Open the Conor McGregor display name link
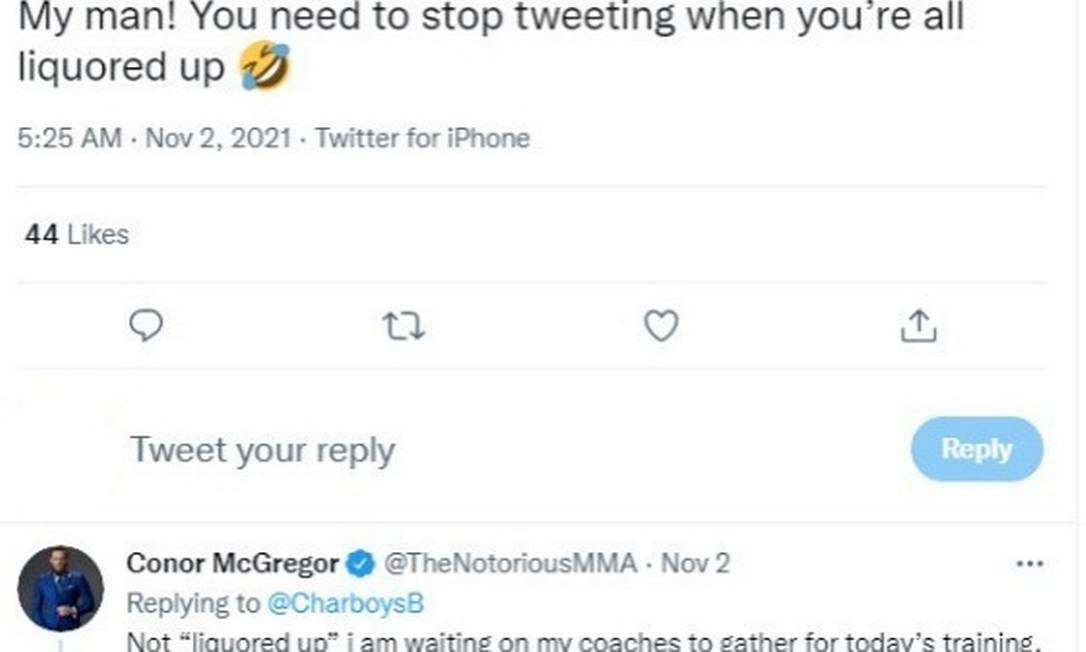 click(232, 564)
